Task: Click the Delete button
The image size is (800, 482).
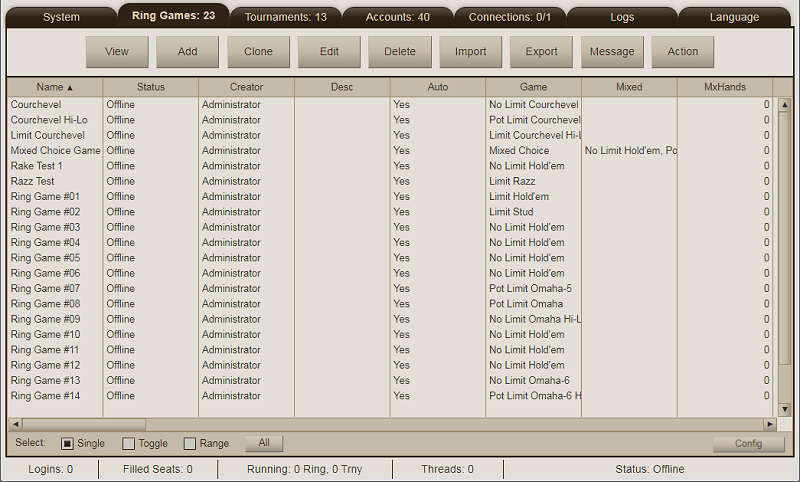Action: tap(400, 52)
